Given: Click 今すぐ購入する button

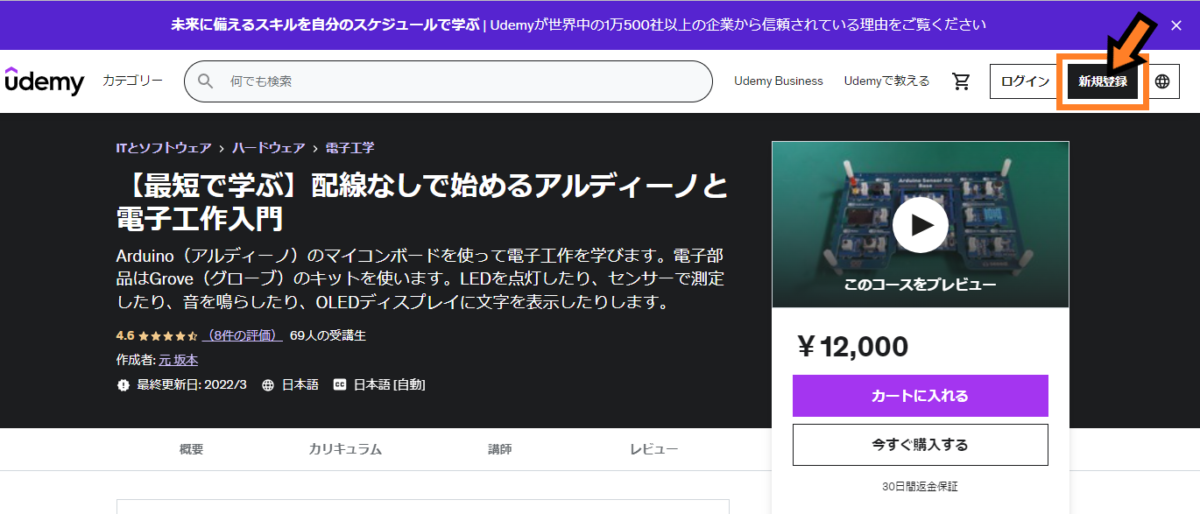Looking at the screenshot, I should click(920, 445).
